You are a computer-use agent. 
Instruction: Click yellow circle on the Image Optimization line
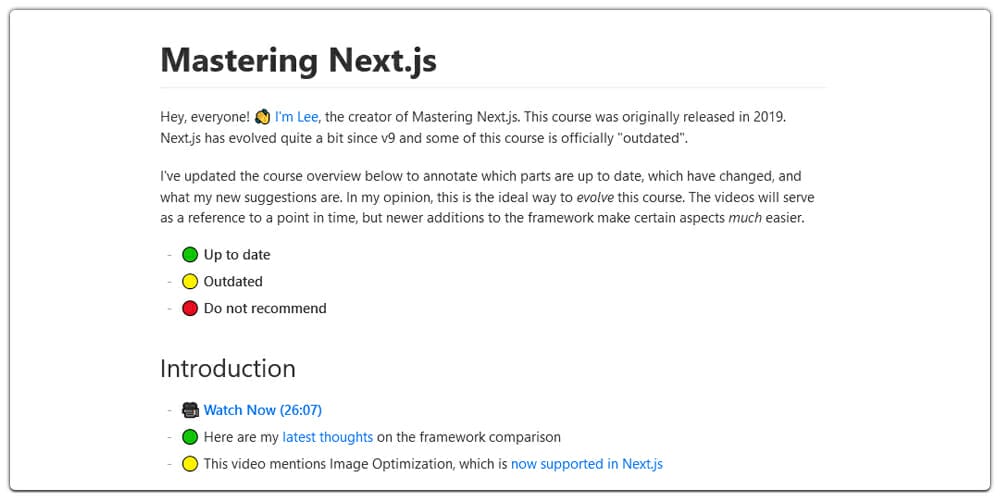pos(190,464)
